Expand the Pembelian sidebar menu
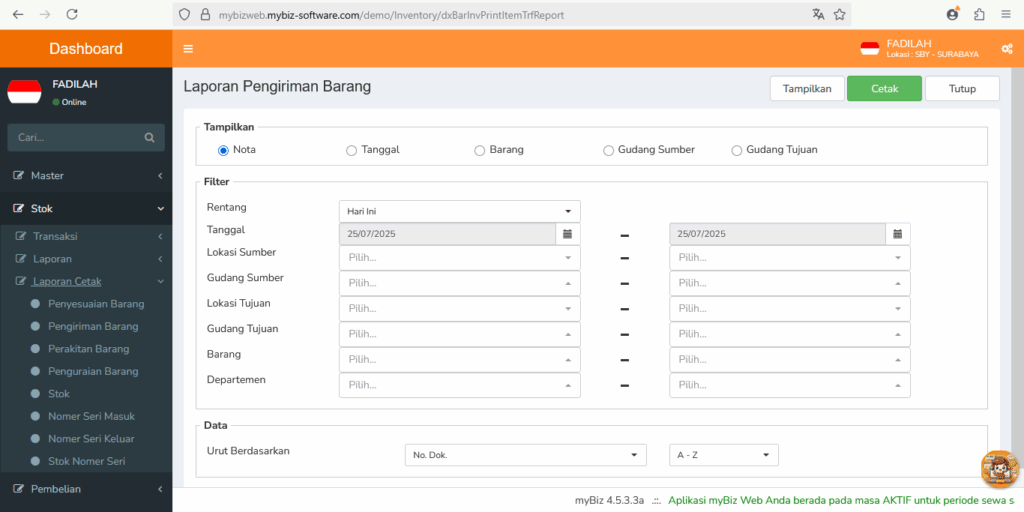This screenshot has height=512, width=1024. tap(86, 488)
